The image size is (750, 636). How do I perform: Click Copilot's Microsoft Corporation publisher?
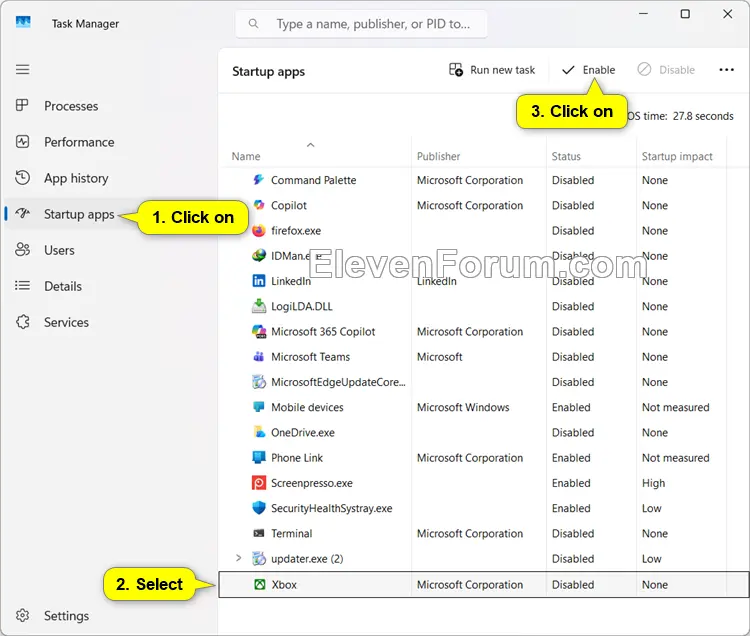[470, 205]
